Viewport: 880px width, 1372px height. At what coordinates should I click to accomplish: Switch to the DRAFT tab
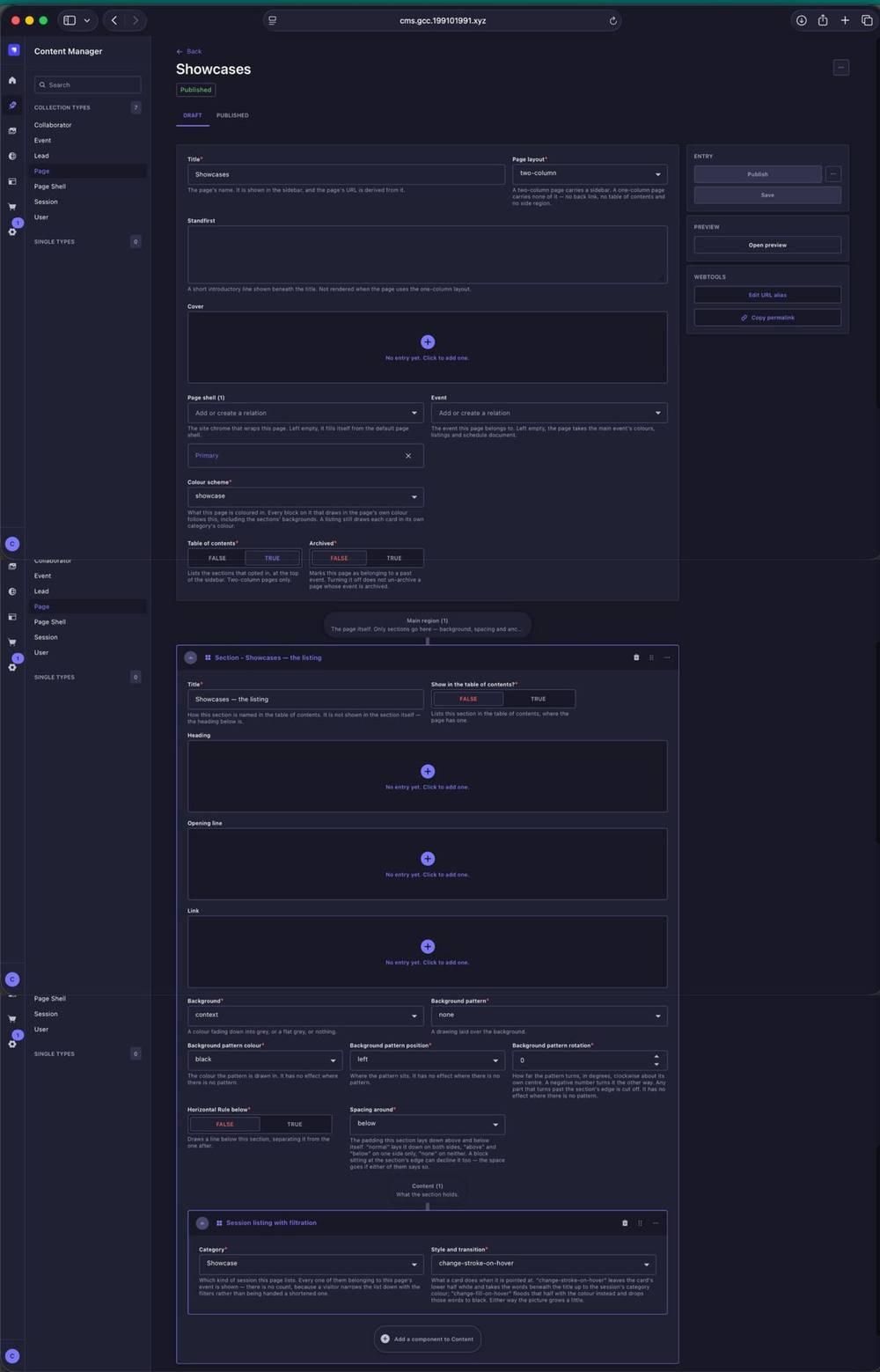(193, 115)
